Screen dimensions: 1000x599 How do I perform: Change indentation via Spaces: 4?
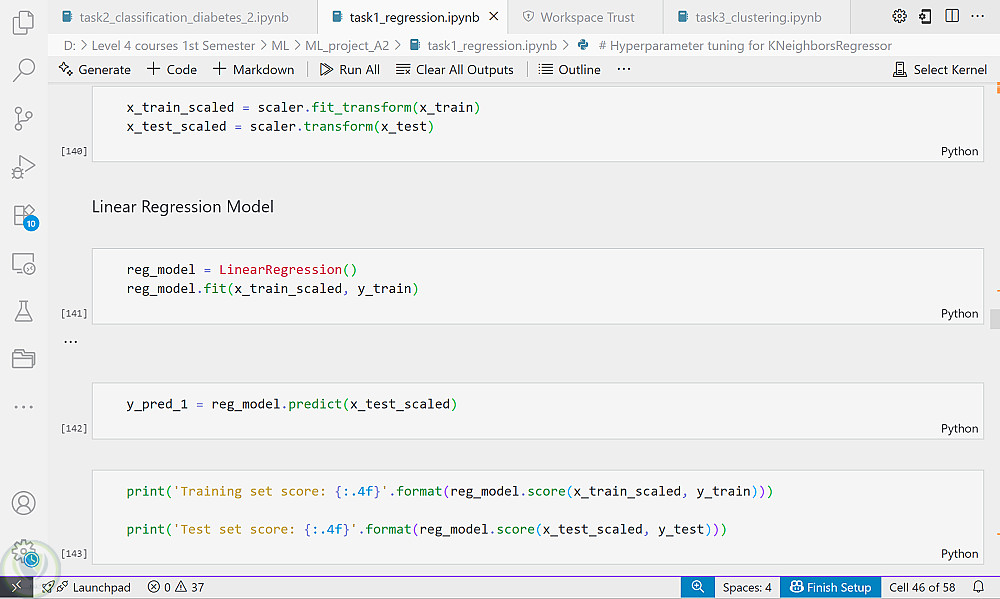(747, 587)
